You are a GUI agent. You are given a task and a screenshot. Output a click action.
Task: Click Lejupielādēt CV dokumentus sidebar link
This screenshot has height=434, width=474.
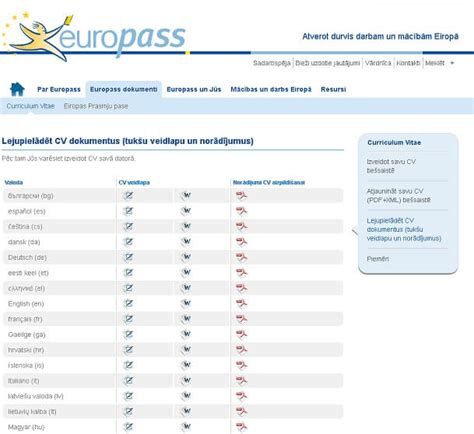tap(404, 229)
